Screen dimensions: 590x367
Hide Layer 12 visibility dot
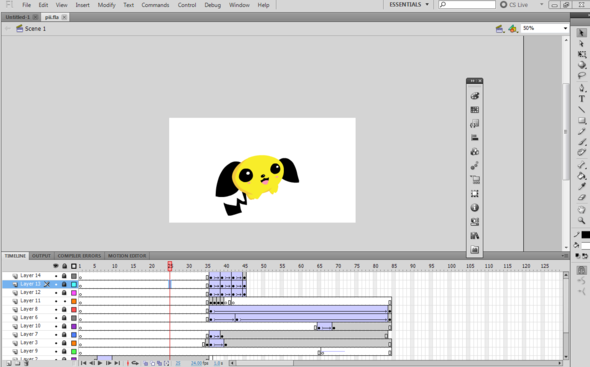(x=56, y=293)
